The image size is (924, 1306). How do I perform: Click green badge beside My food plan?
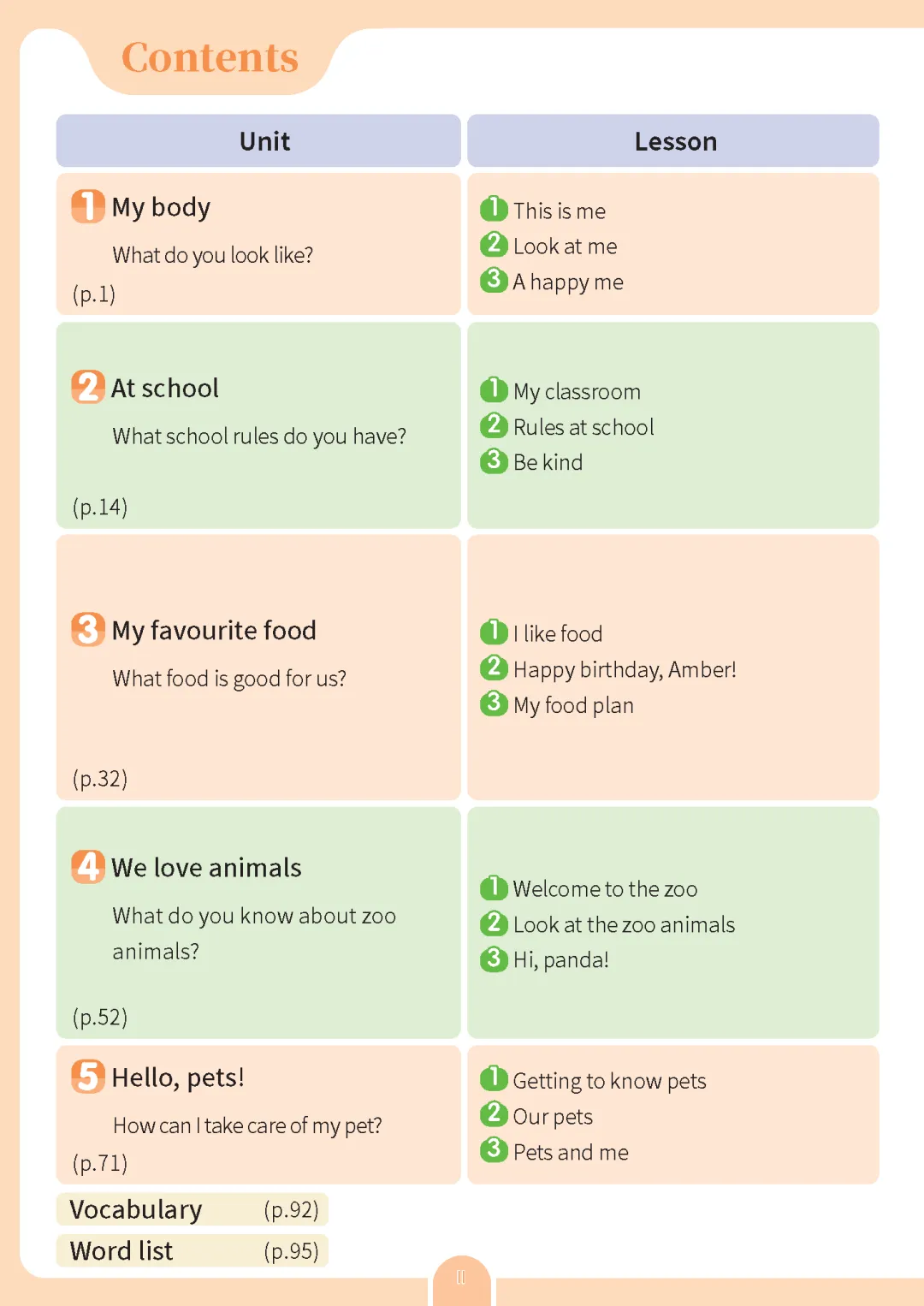point(494,703)
